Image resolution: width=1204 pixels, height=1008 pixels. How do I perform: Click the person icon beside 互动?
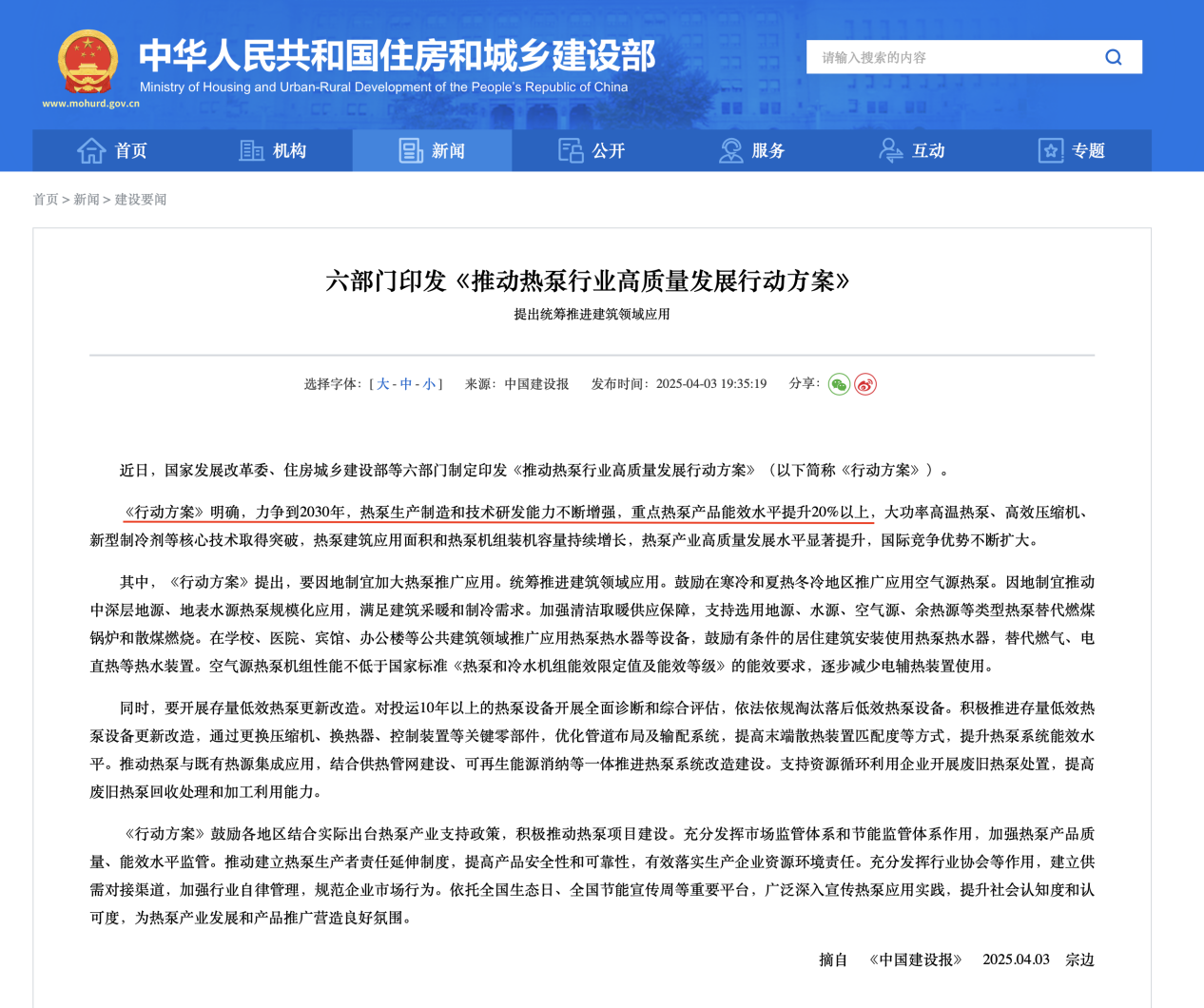coord(890,150)
